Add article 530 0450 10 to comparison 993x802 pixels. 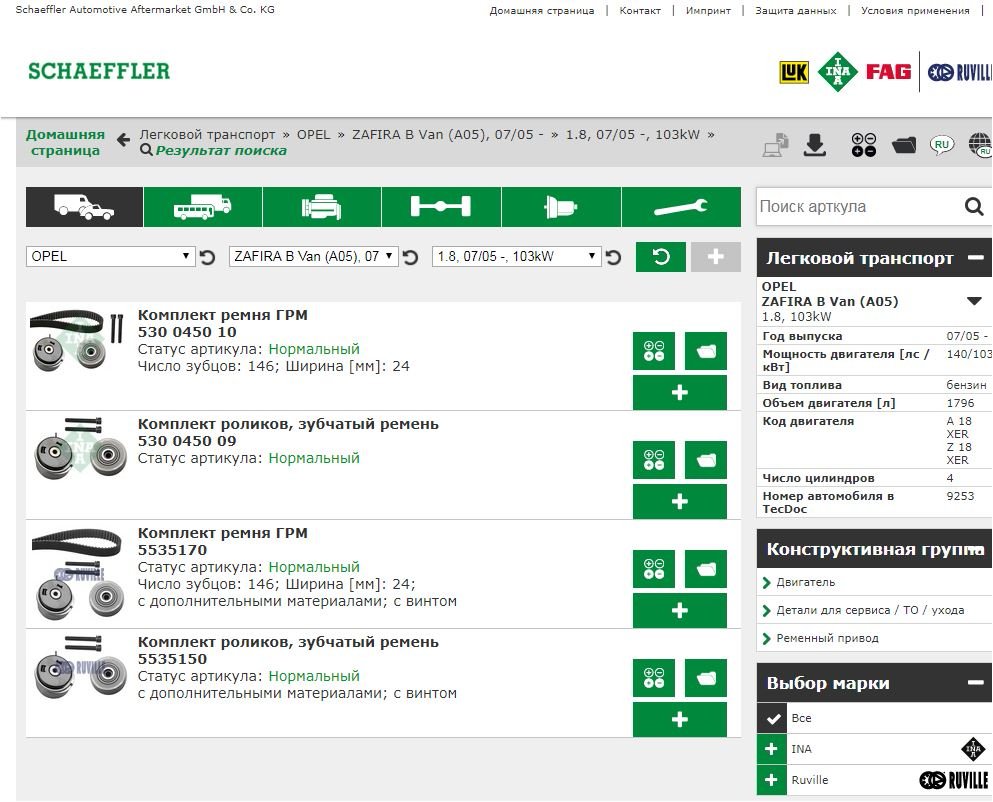(654, 351)
